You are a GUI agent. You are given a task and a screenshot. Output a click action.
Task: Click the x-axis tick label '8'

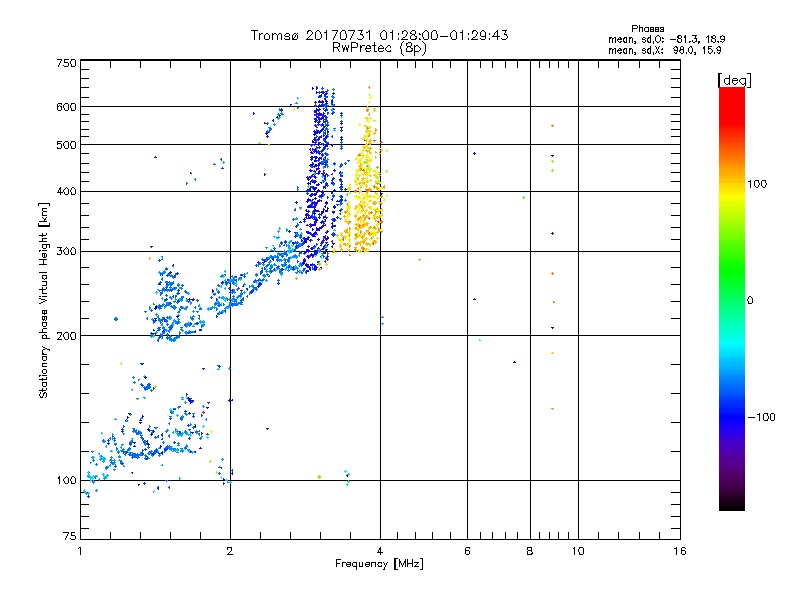coord(530,551)
